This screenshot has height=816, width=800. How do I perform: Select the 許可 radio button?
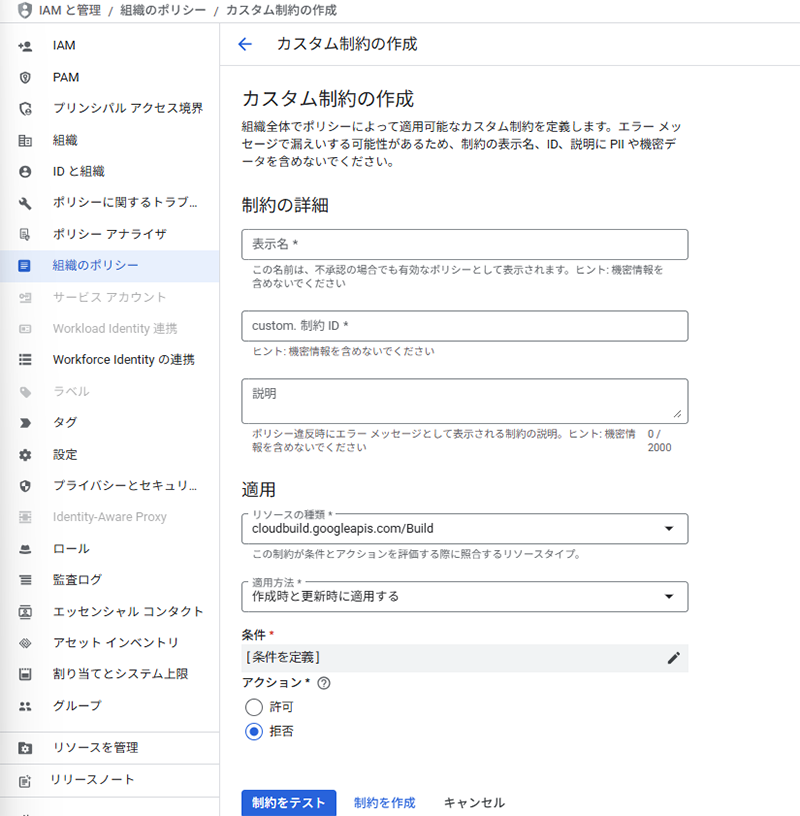coord(254,707)
